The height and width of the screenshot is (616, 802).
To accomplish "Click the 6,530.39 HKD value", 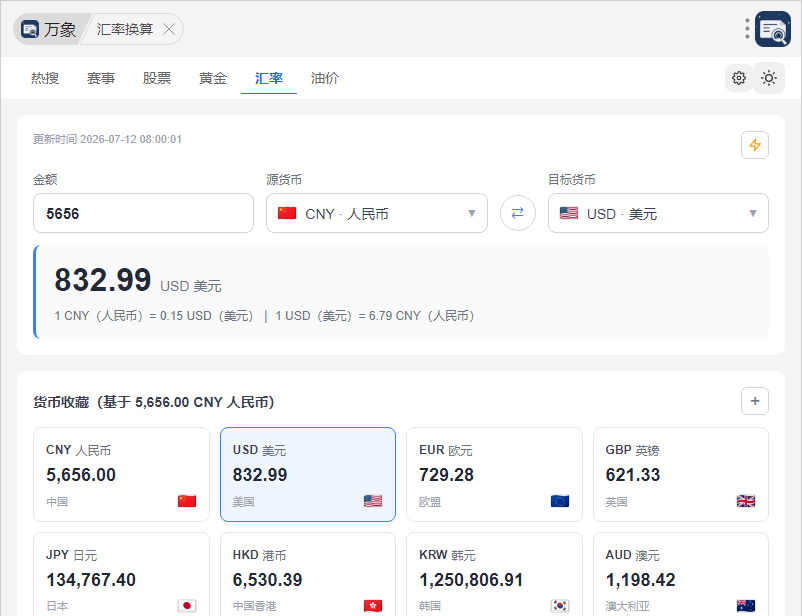I will (268, 580).
